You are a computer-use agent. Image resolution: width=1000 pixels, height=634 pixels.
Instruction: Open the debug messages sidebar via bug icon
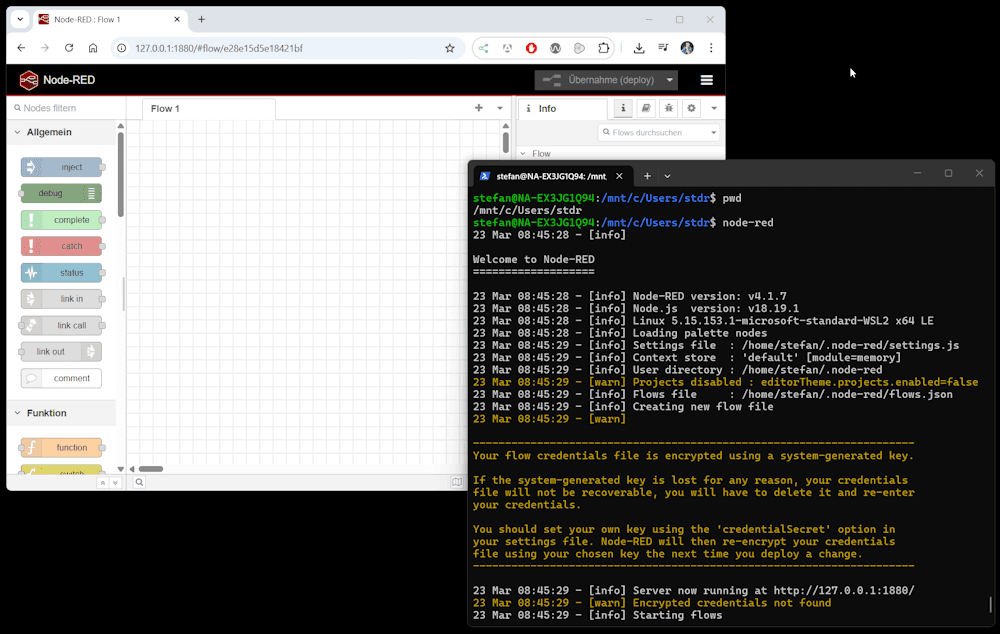[667, 108]
